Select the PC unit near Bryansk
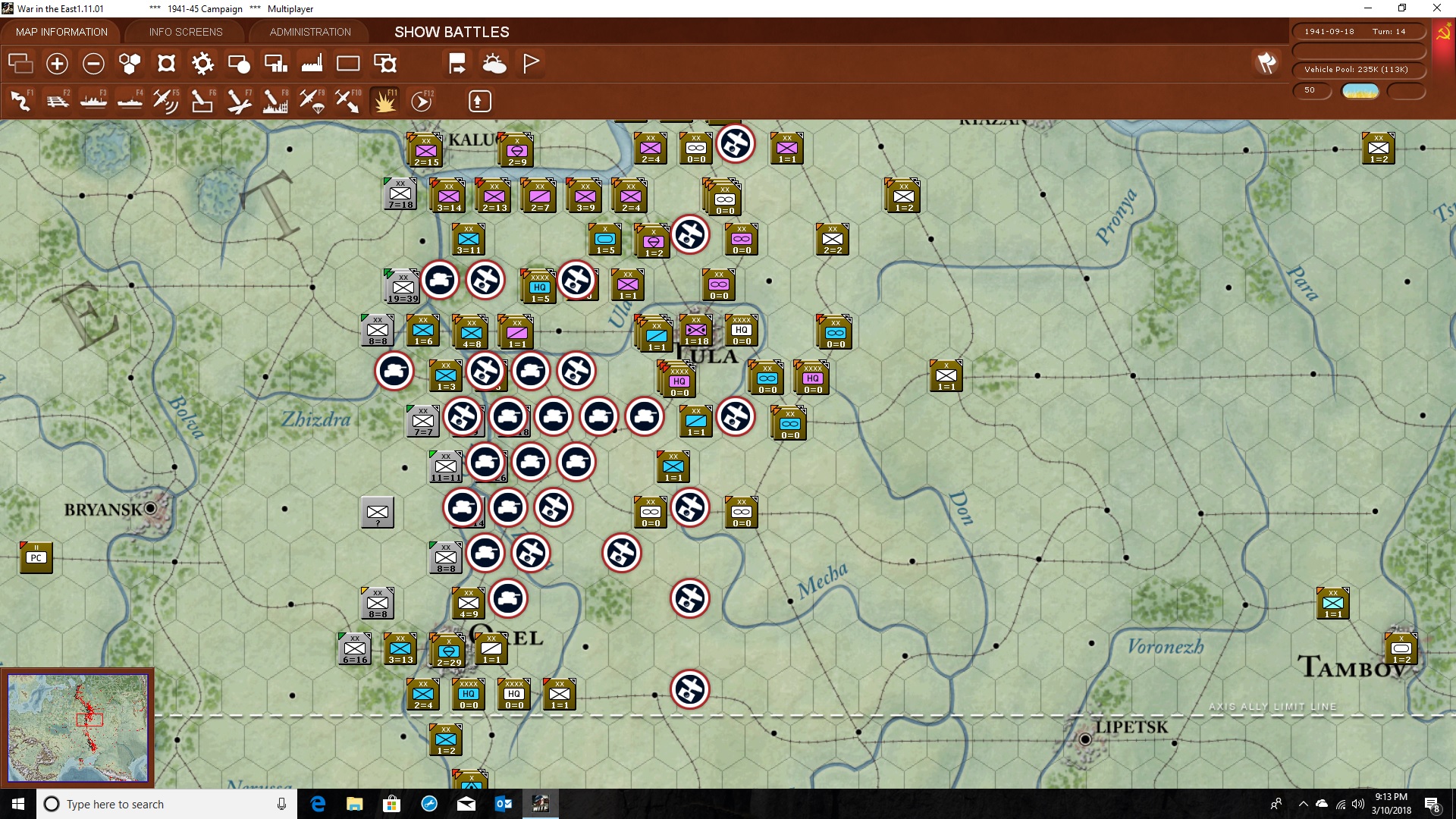1456x819 pixels. [x=36, y=557]
